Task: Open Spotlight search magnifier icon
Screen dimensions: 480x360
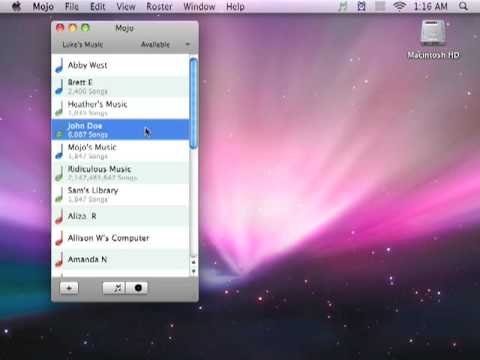Action: point(463,6)
